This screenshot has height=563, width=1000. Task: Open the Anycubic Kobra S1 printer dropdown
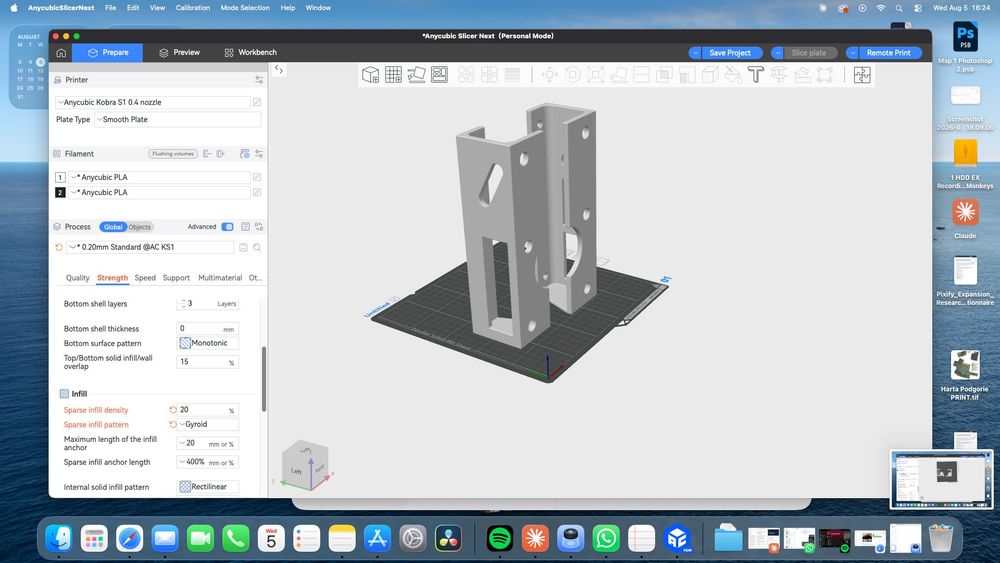click(153, 102)
